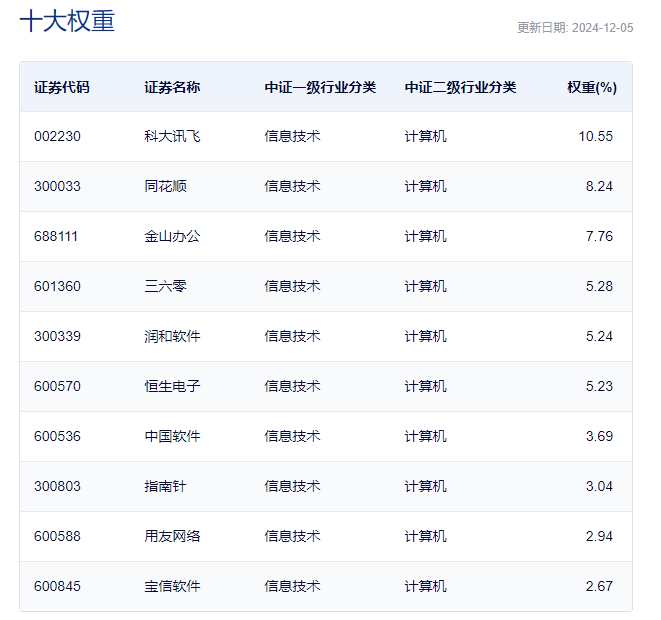
Task: Select security name 中国软件
Action: pyautogui.click(x=172, y=436)
